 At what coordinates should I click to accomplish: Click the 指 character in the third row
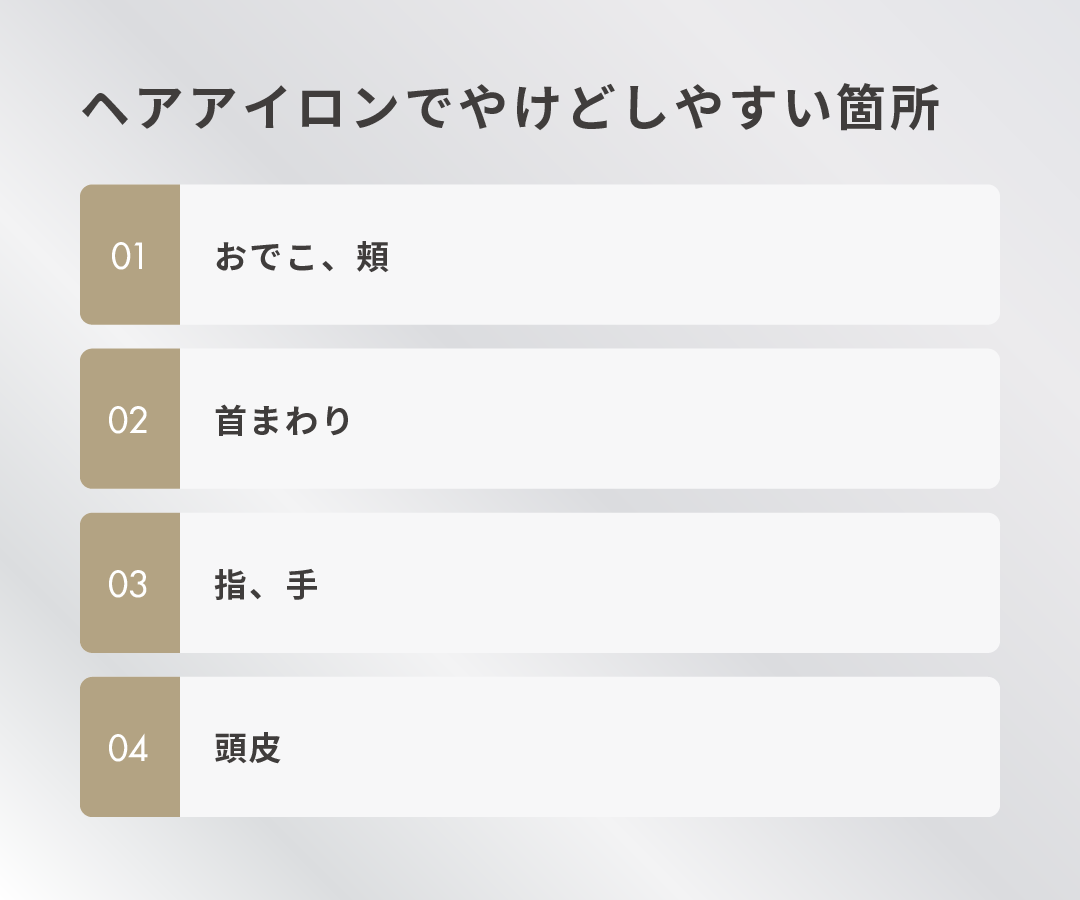(231, 585)
